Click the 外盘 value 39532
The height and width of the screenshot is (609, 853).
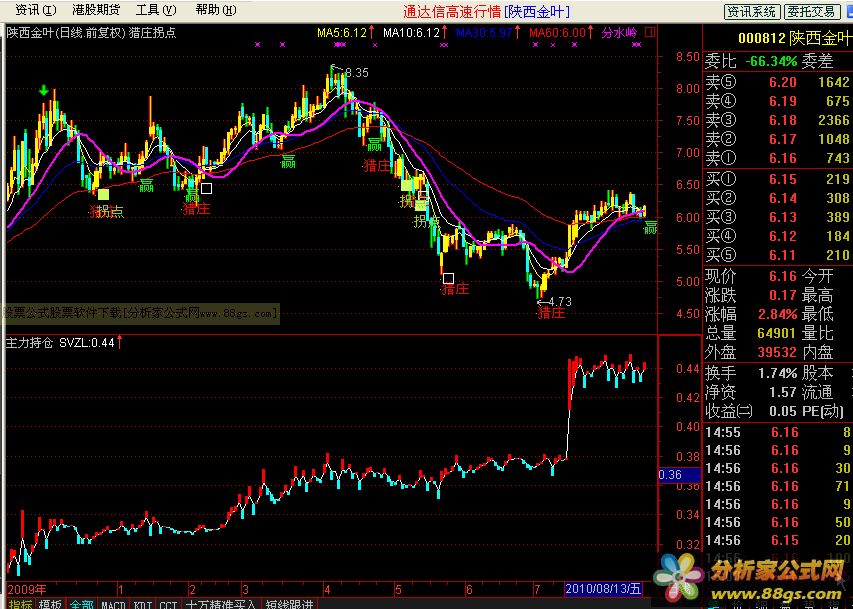click(x=777, y=352)
